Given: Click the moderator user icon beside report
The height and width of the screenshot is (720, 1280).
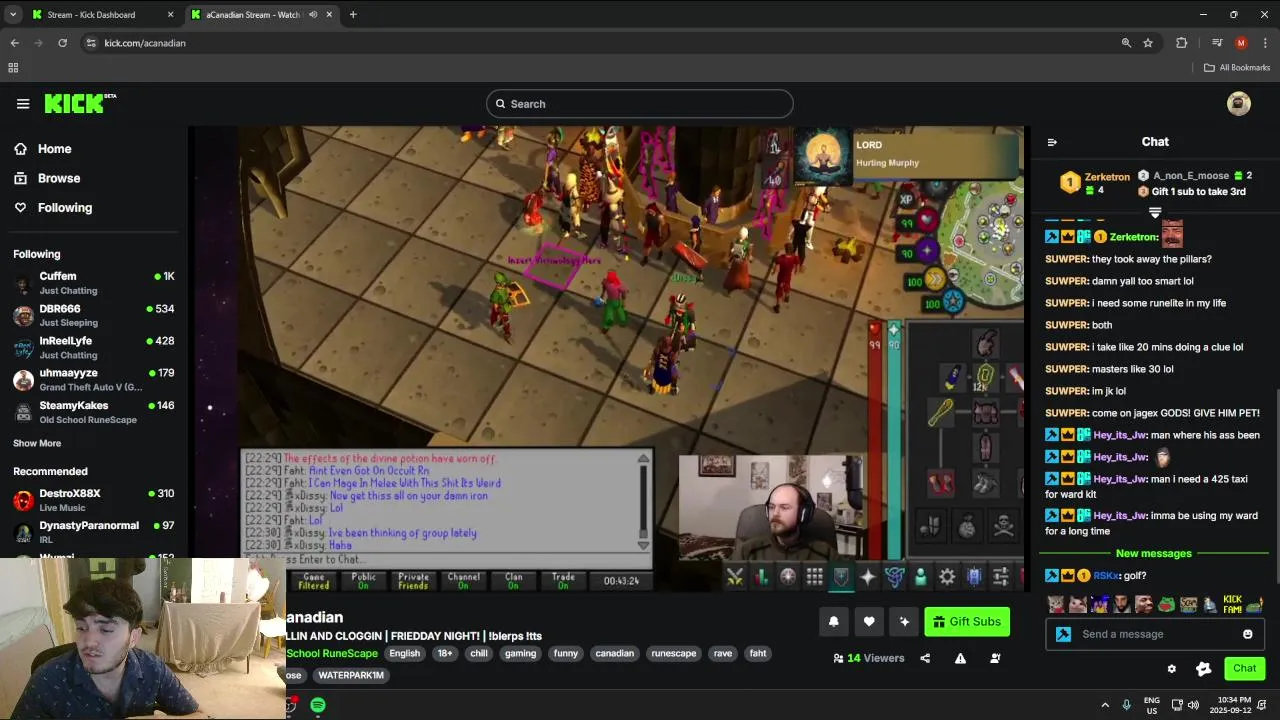Looking at the screenshot, I should 995,658.
